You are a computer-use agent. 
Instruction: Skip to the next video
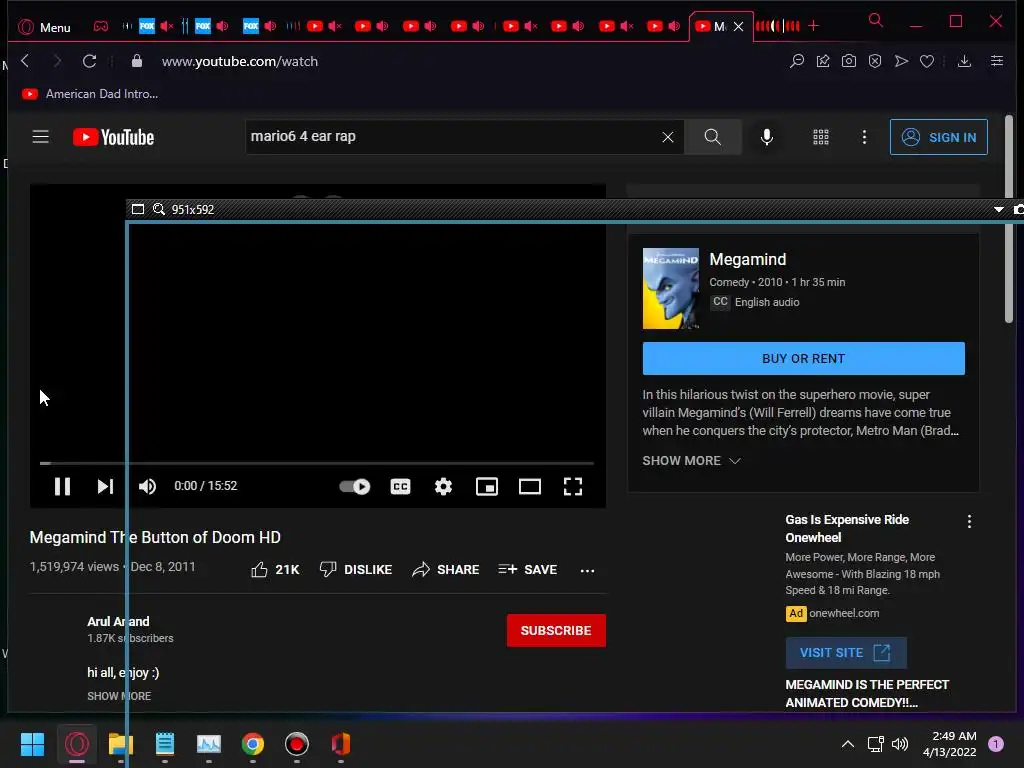coord(105,486)
